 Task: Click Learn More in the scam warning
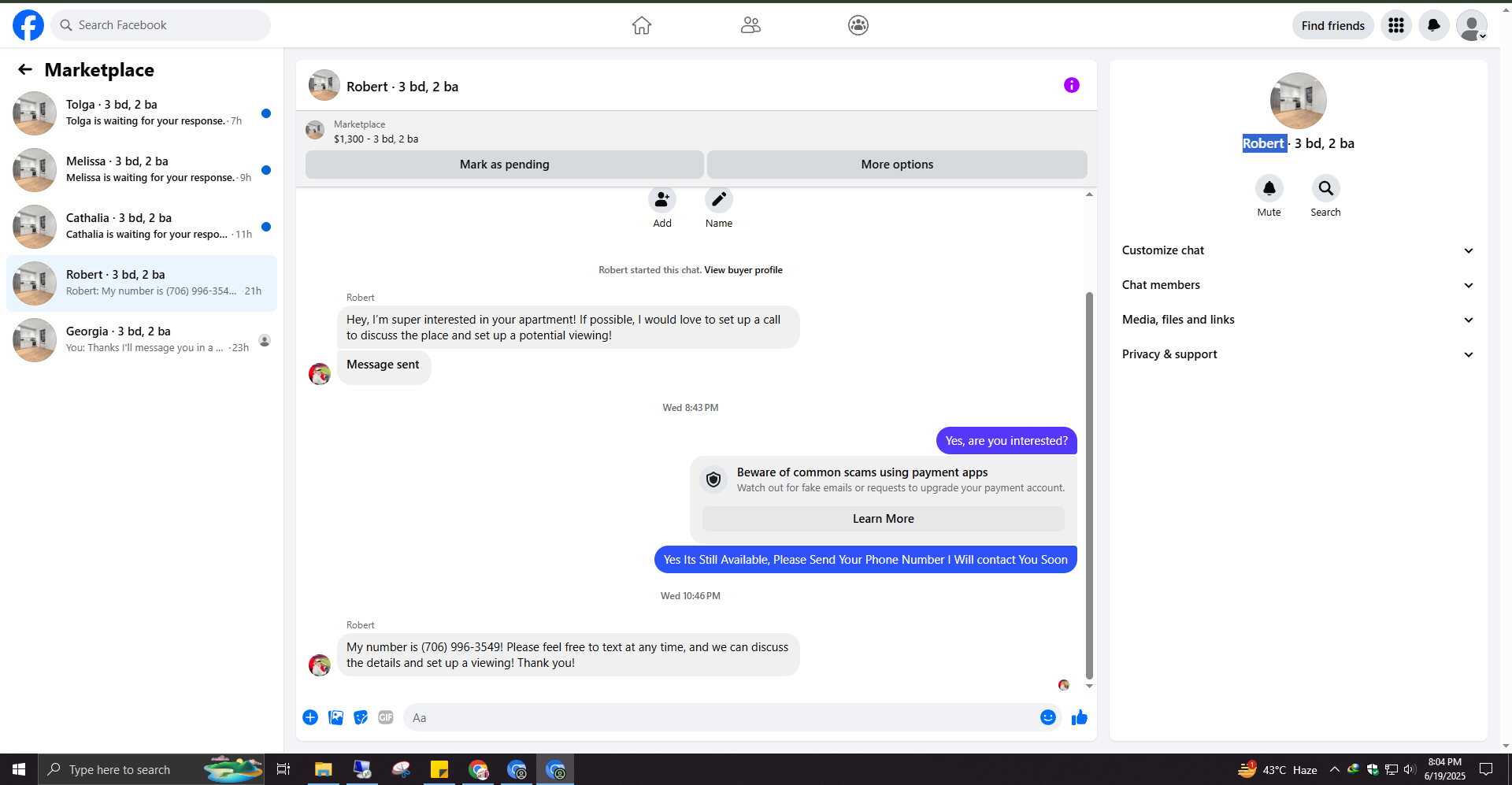point(884,519)
